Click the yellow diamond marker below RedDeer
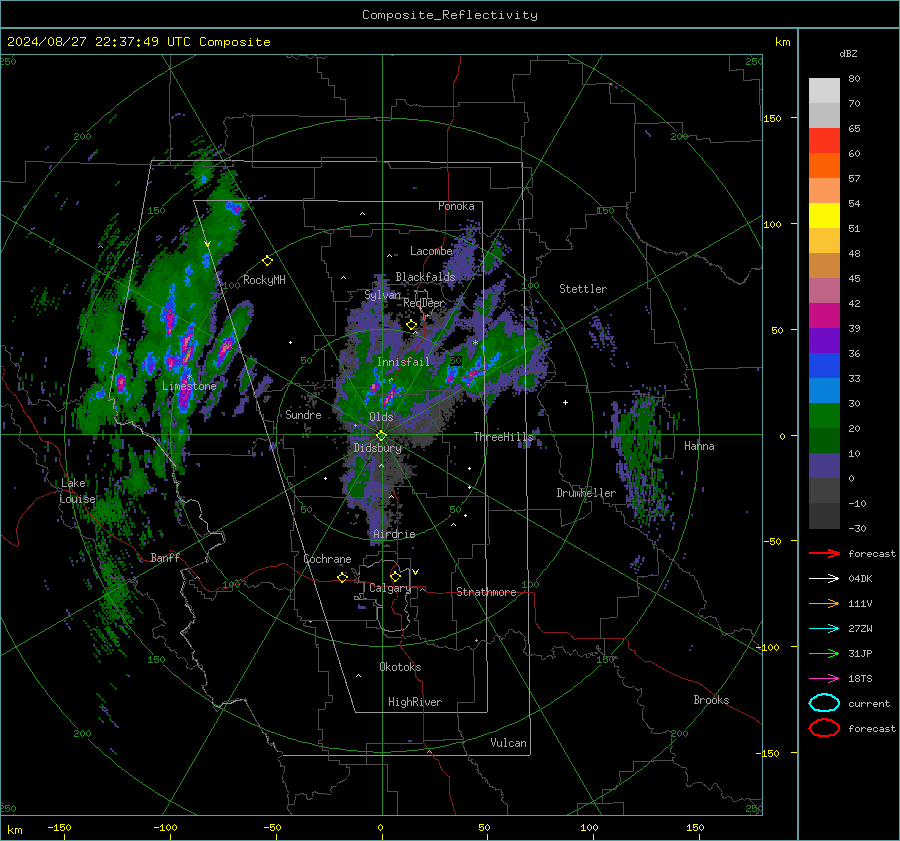This screenshot has height=841, width=900. tap(412, 325)
